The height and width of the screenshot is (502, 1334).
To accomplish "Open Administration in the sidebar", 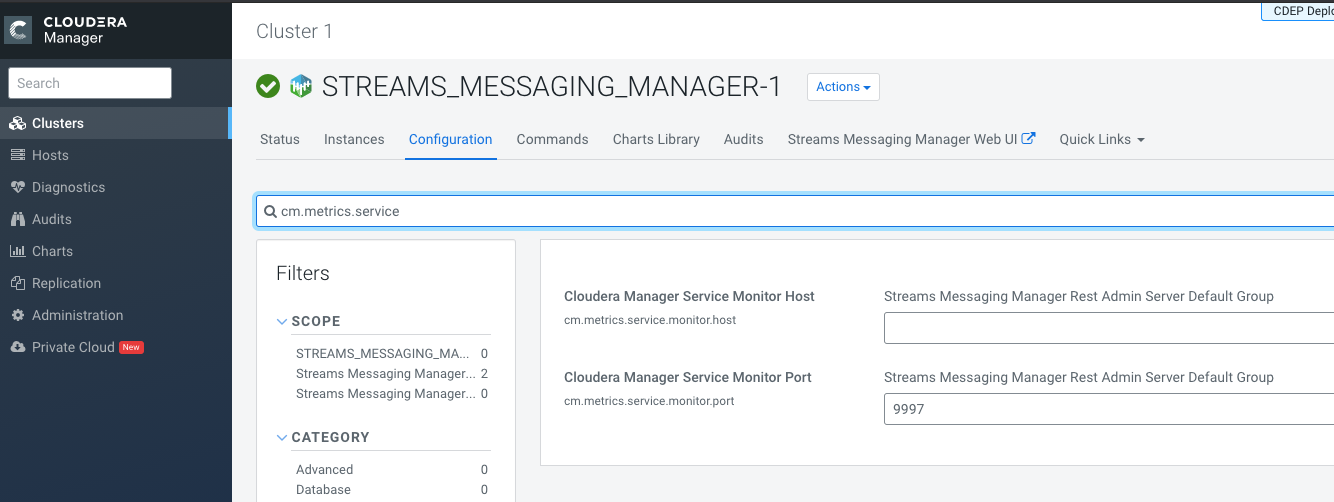I will click(x=115, y=315).
